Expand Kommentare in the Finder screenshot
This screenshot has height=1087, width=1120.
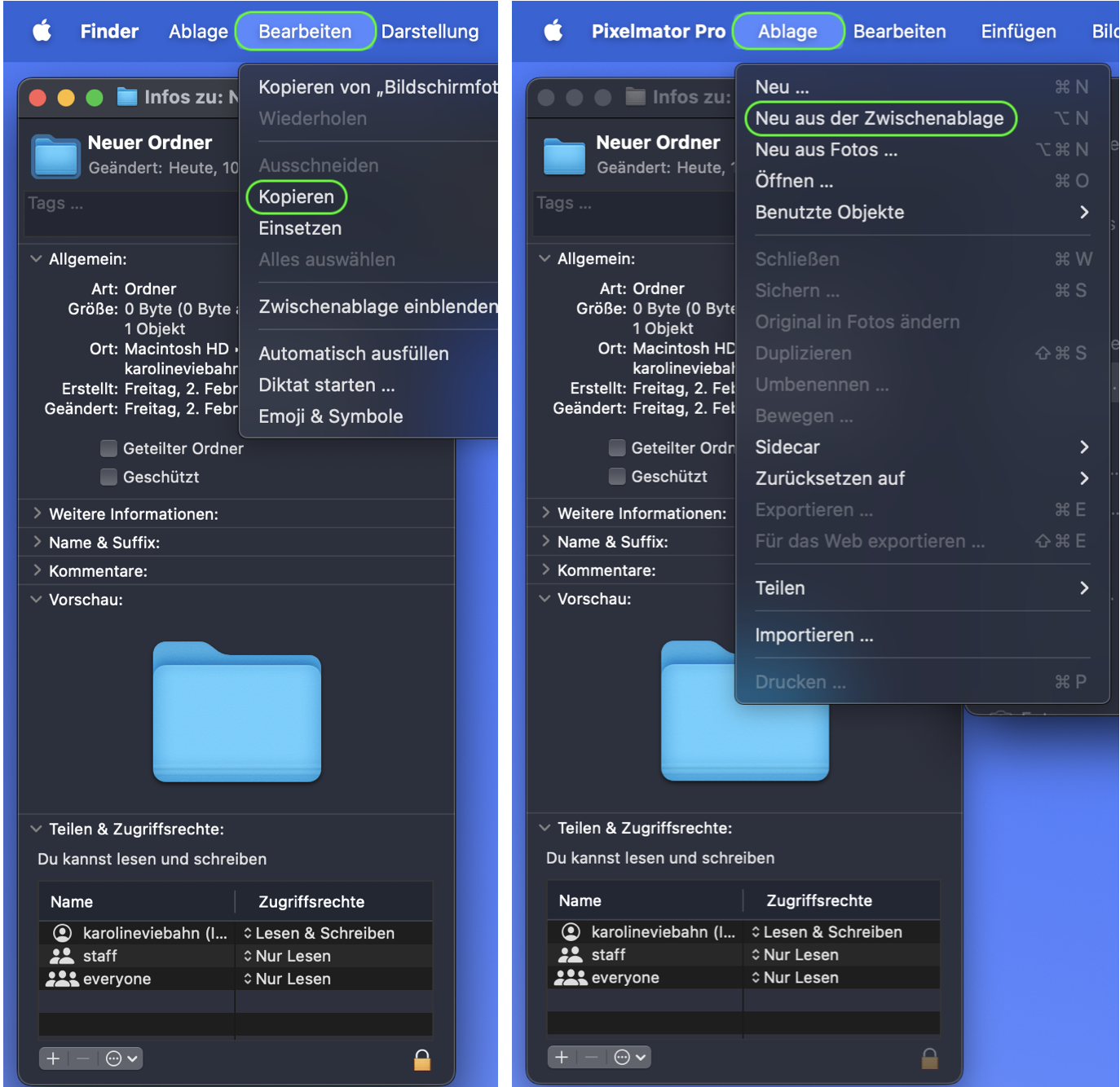pyautogui.click(x=37, y=570)
